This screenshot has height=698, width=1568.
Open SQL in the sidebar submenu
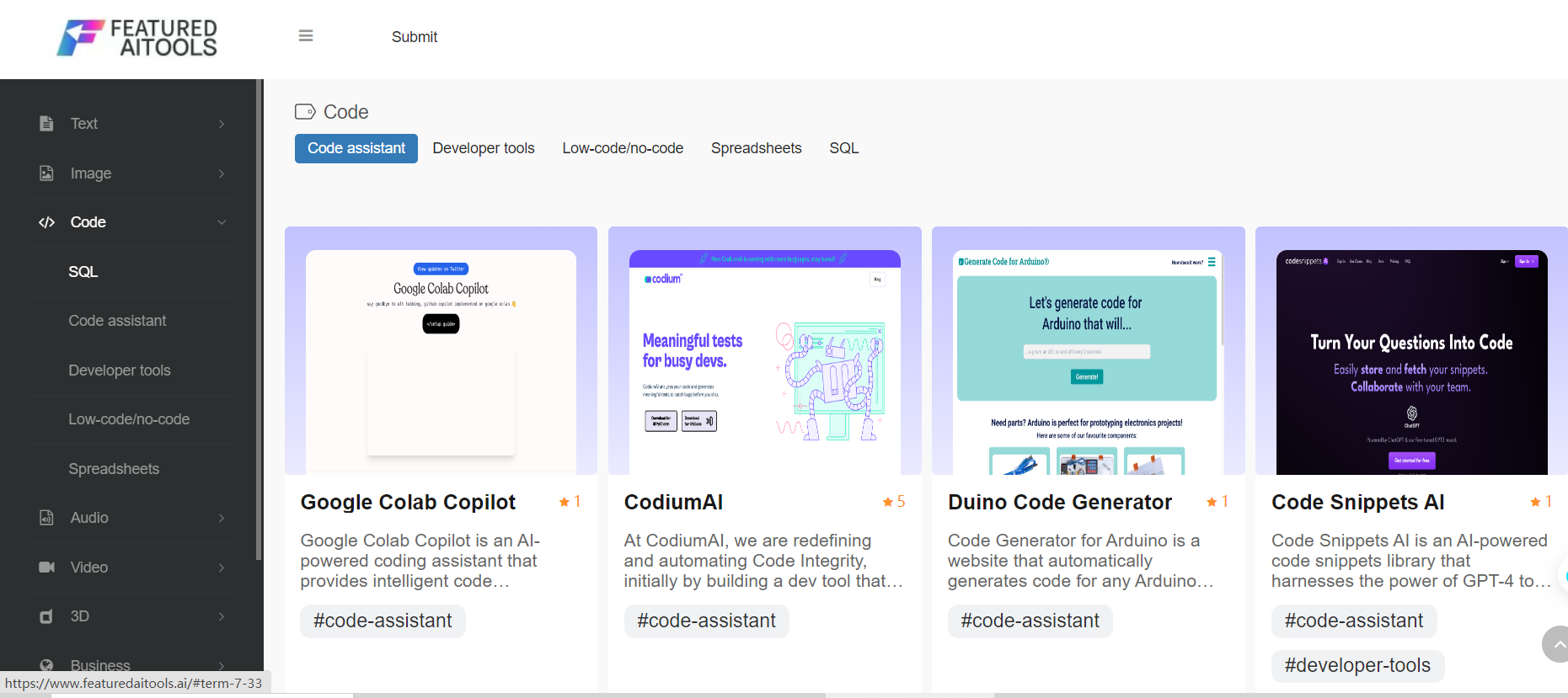83,272
